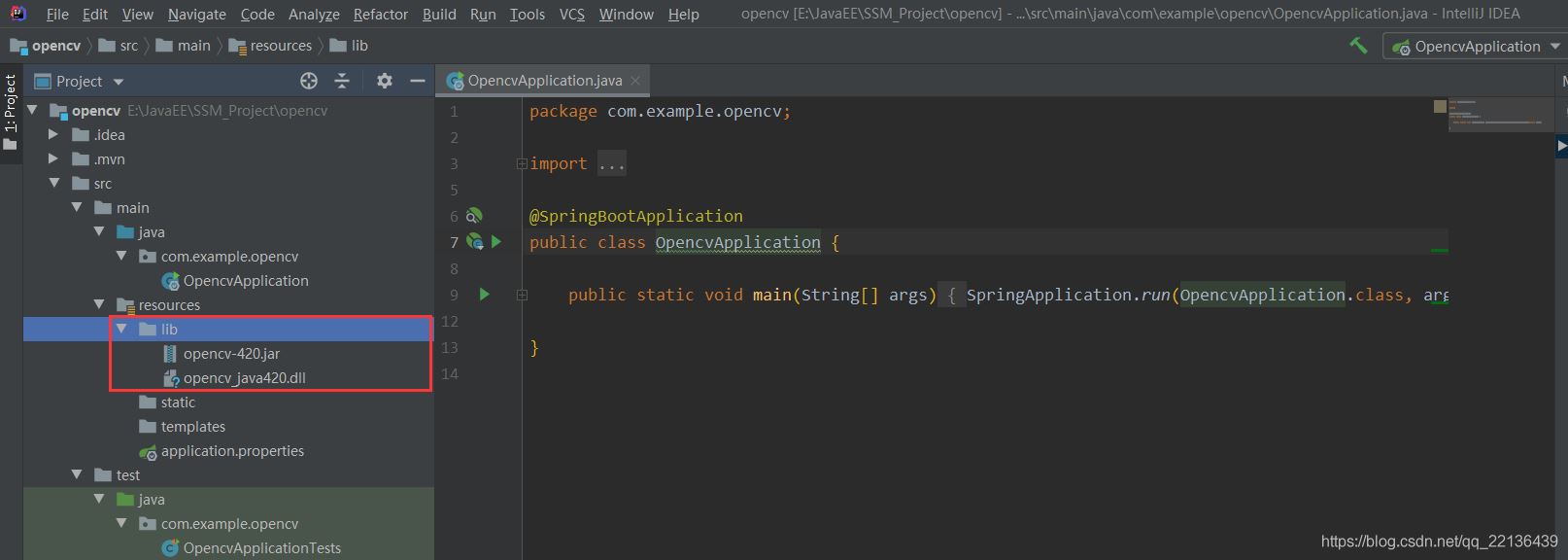The height and width of the screenshot is (560, 1568).
Task: Select opencv_java420.dll file in tree
Action: tap(234, 377)
